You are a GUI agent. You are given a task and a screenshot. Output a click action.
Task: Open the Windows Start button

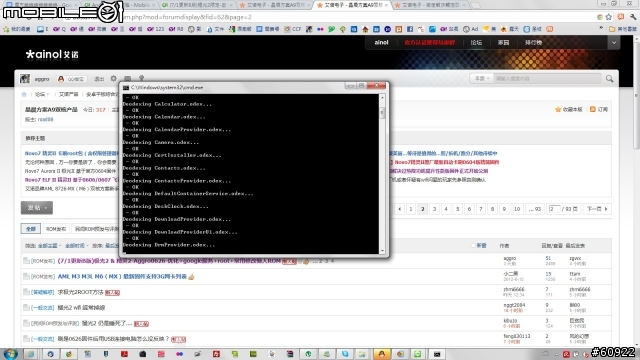coord(11,354)
